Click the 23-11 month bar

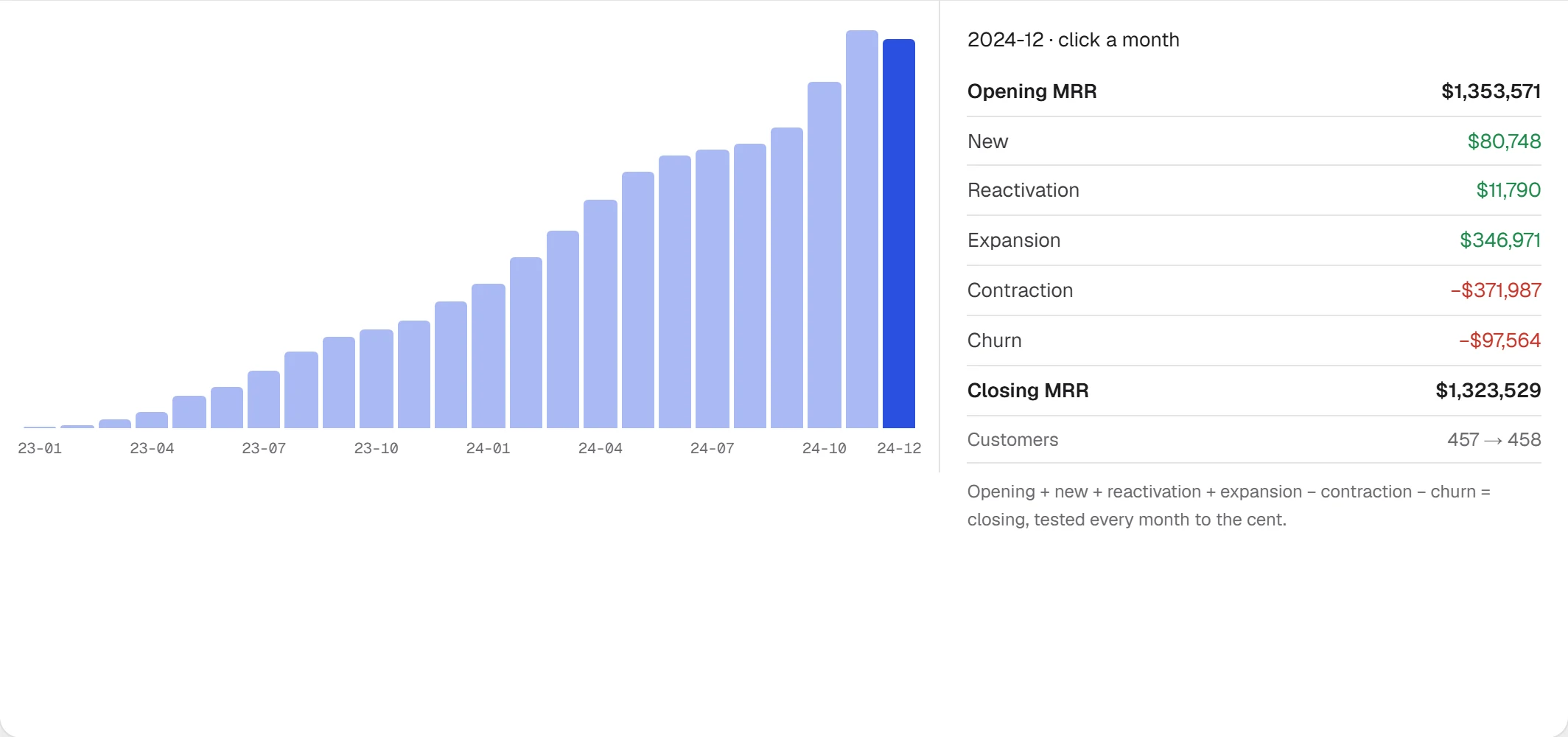pos(414,374)
